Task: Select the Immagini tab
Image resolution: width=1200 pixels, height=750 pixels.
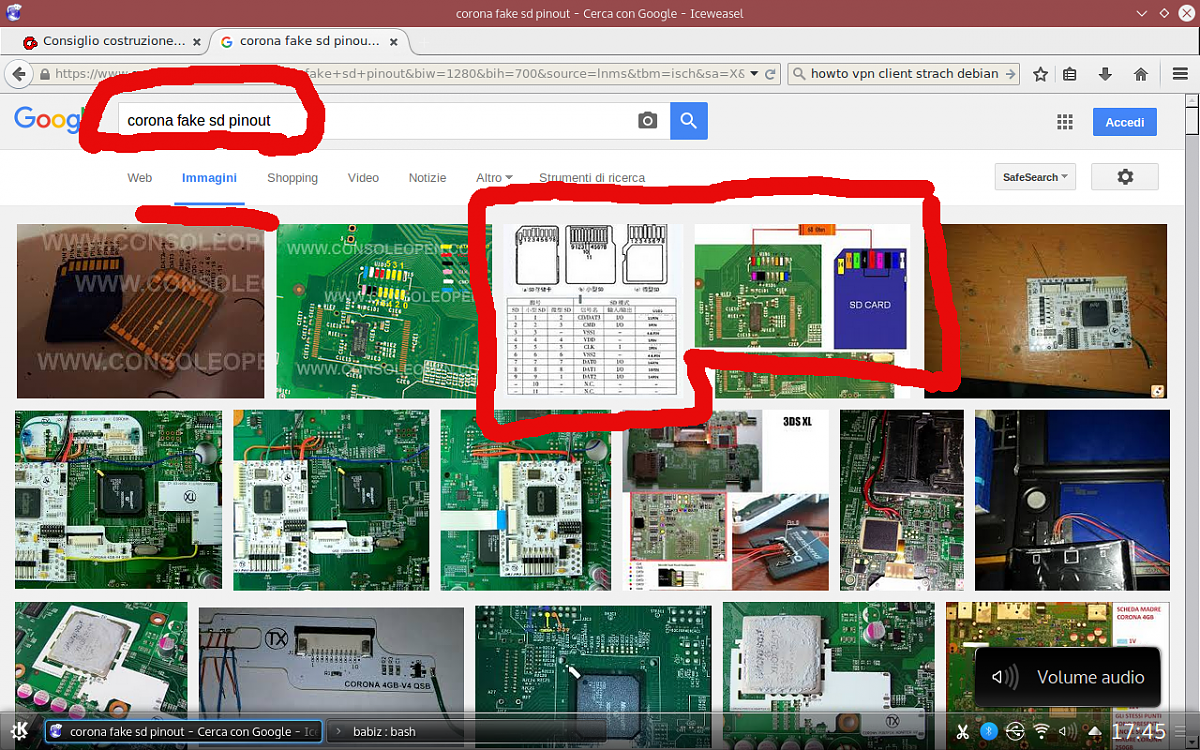Action: 209,178
